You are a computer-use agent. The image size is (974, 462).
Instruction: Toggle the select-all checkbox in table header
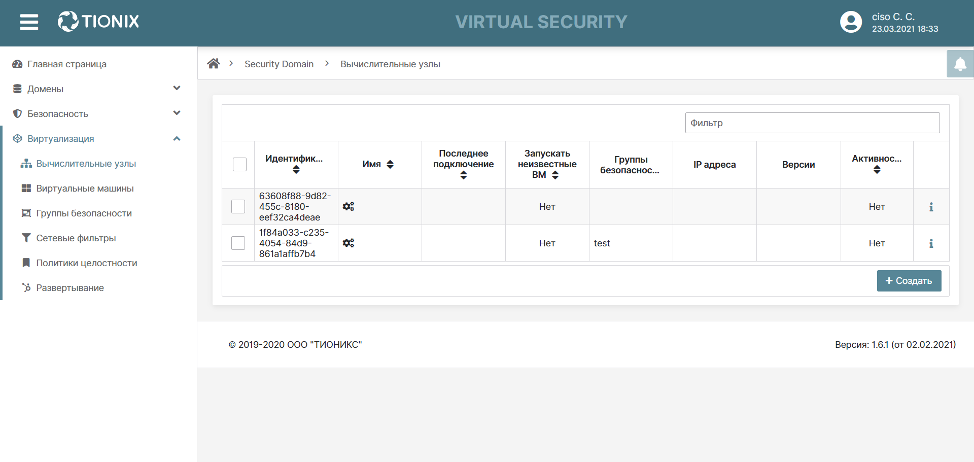[x=239, y=165]
